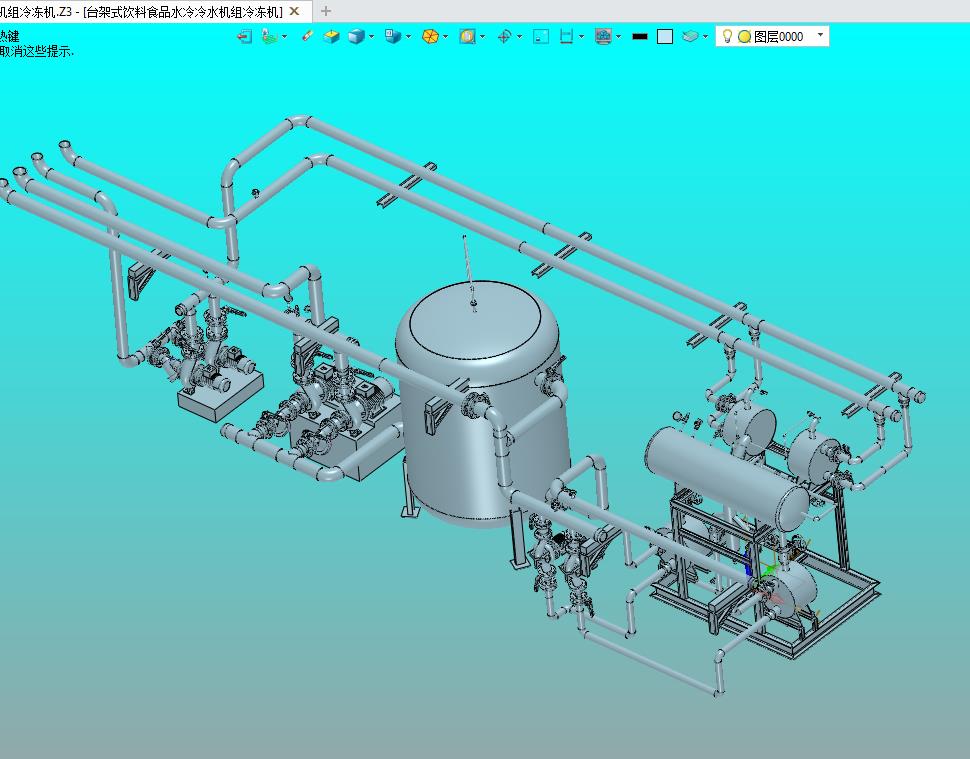The image size is (970, 759).
Task: Select the eraser tool icon
Action: pyautogui.click(x=307, y=36)
